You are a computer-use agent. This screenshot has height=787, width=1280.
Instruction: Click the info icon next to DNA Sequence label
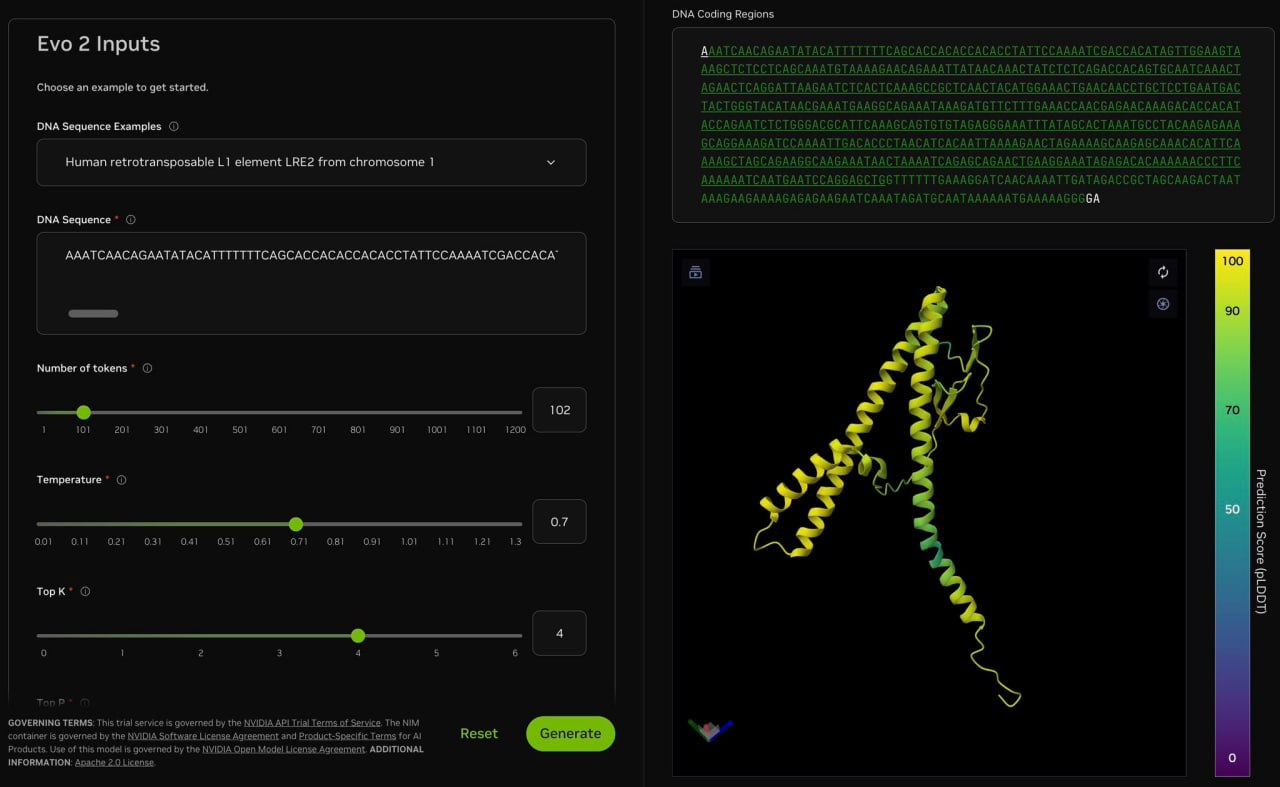(x=131, y=220)
